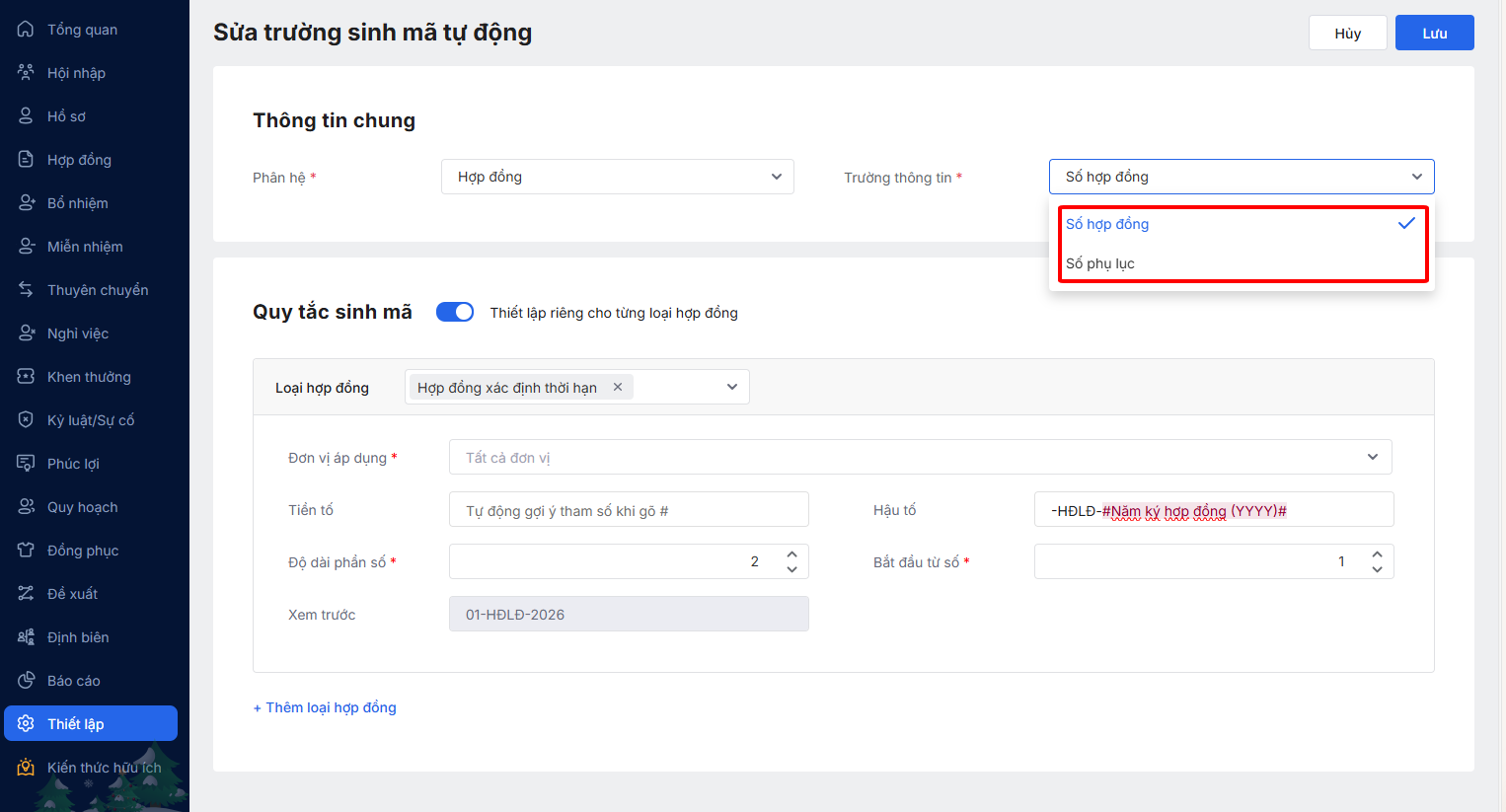Image resolution: width=1506 pixels, height=812 pixels.
Task: Remove the Hợp đồng xác định thời hạn tag
Action: (618, 387)
